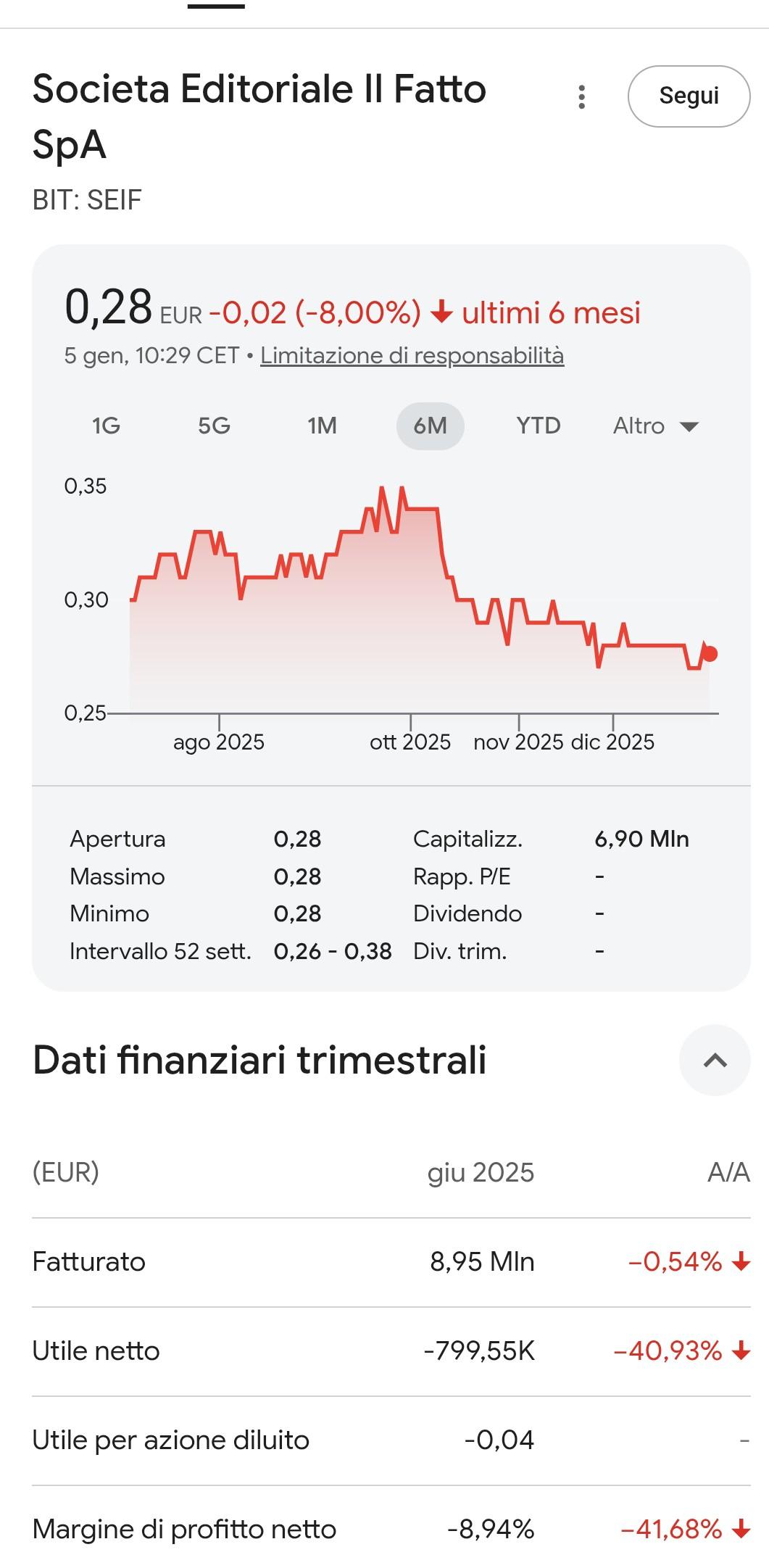769x1568 pixels.
Task: Click the Margine di profitto netto arrow
Action: coord(740,1530)
